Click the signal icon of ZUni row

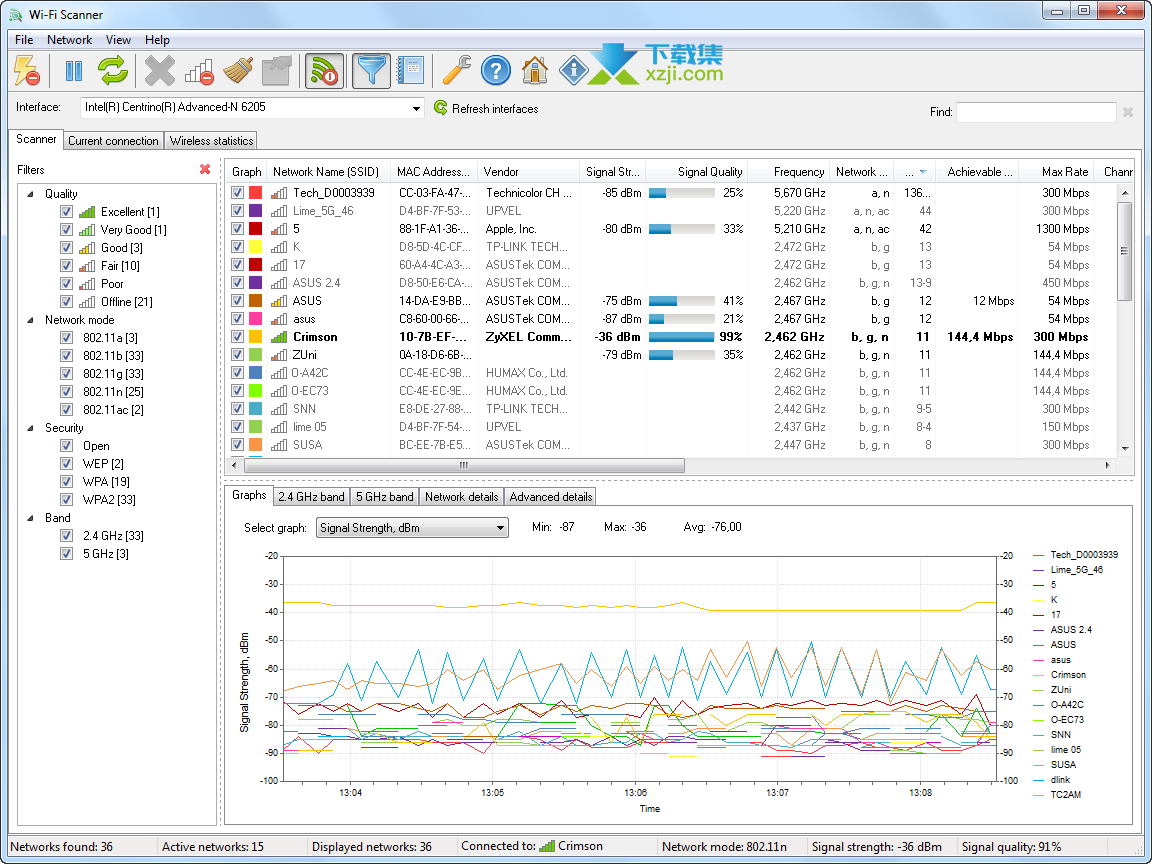[x=278, y=355]
